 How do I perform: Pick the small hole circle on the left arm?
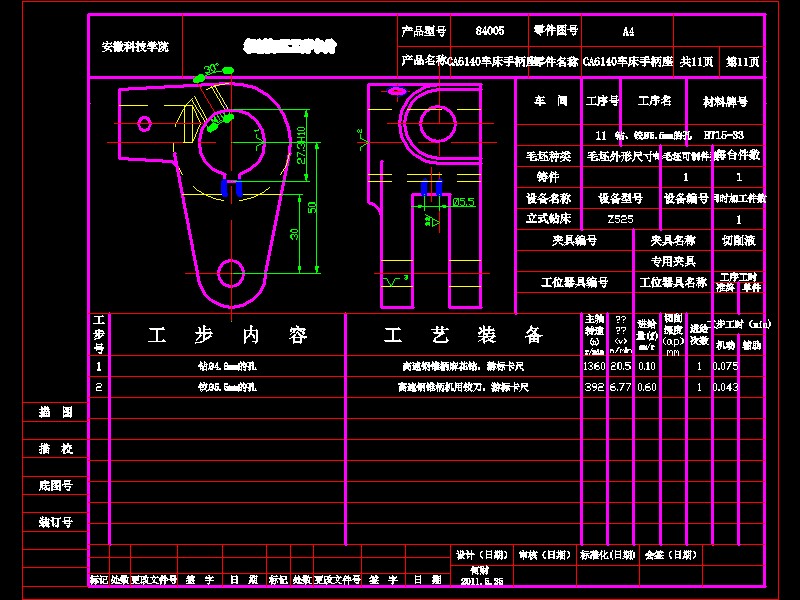[144, 123]
